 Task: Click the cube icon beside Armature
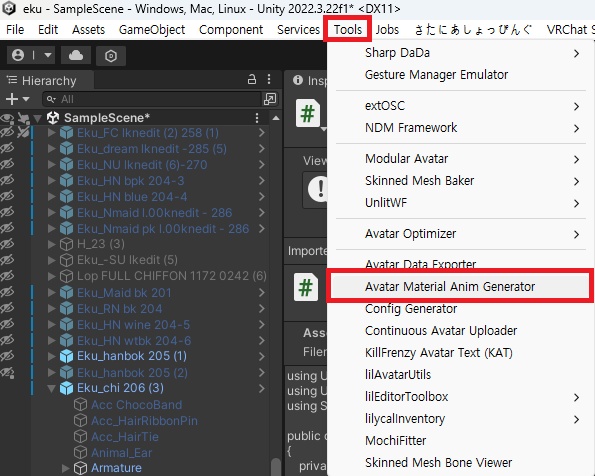(x=80, y=468)
